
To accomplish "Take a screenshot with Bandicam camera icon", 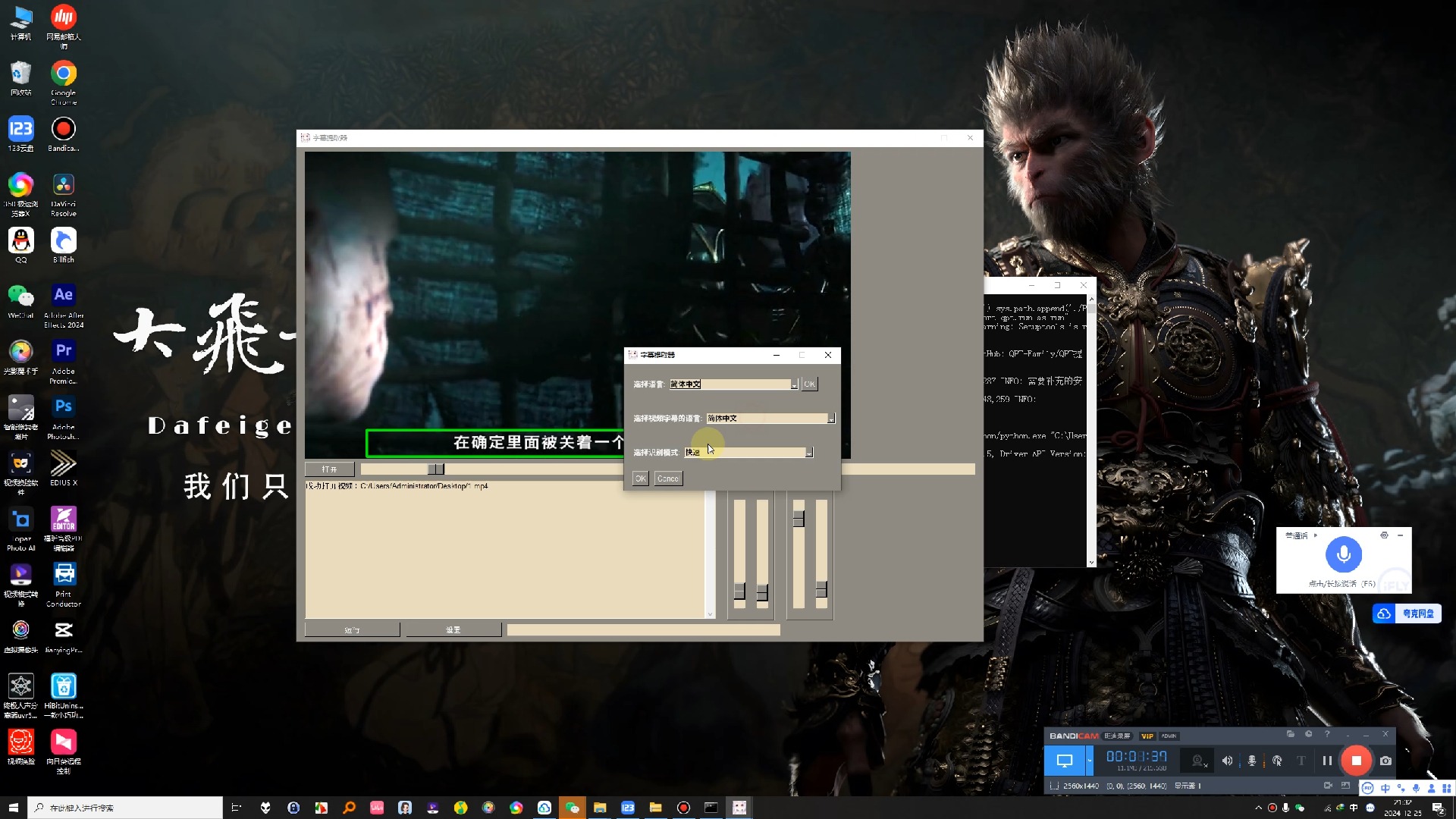I will pyautogui.click(x=1385, y=761).
